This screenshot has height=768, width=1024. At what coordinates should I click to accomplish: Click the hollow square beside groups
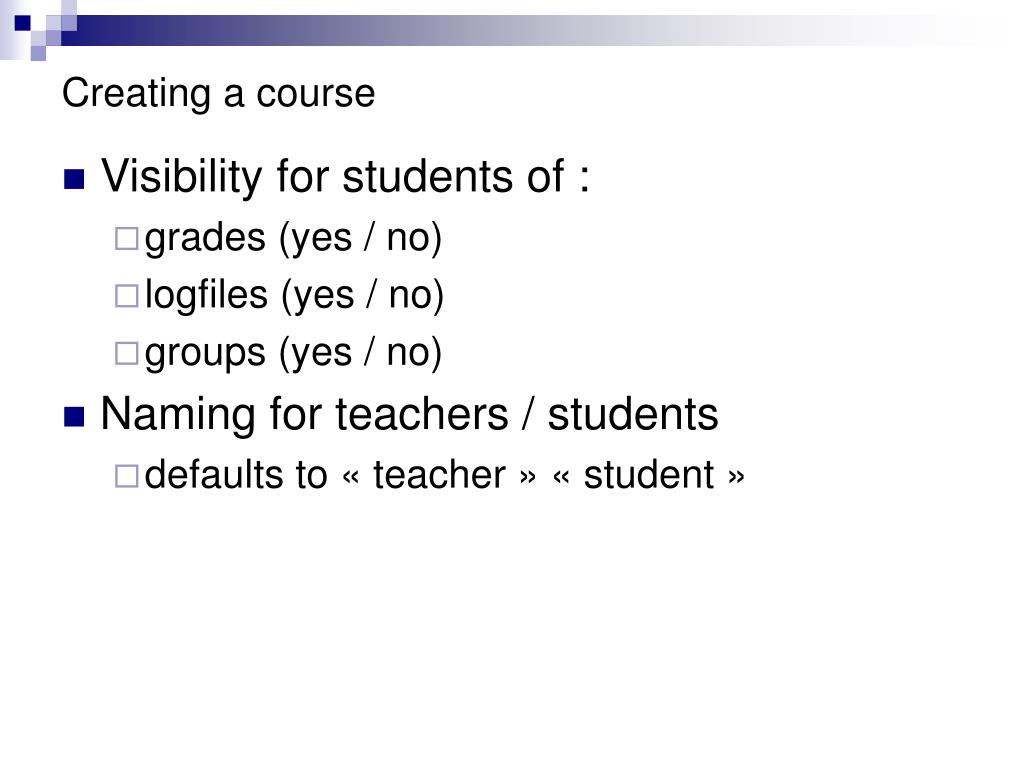126,353
